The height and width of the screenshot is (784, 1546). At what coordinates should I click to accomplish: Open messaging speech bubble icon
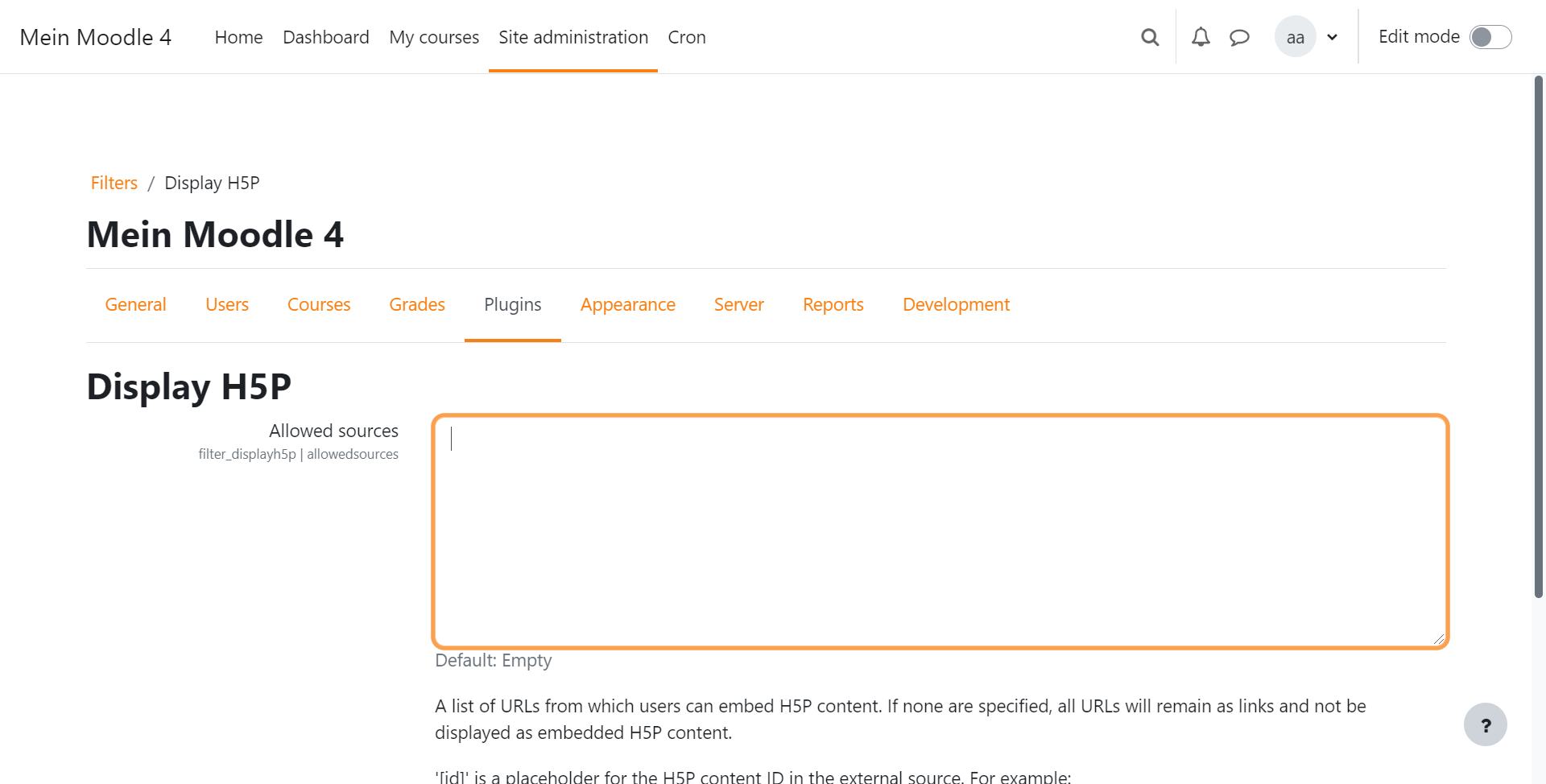1239,37
